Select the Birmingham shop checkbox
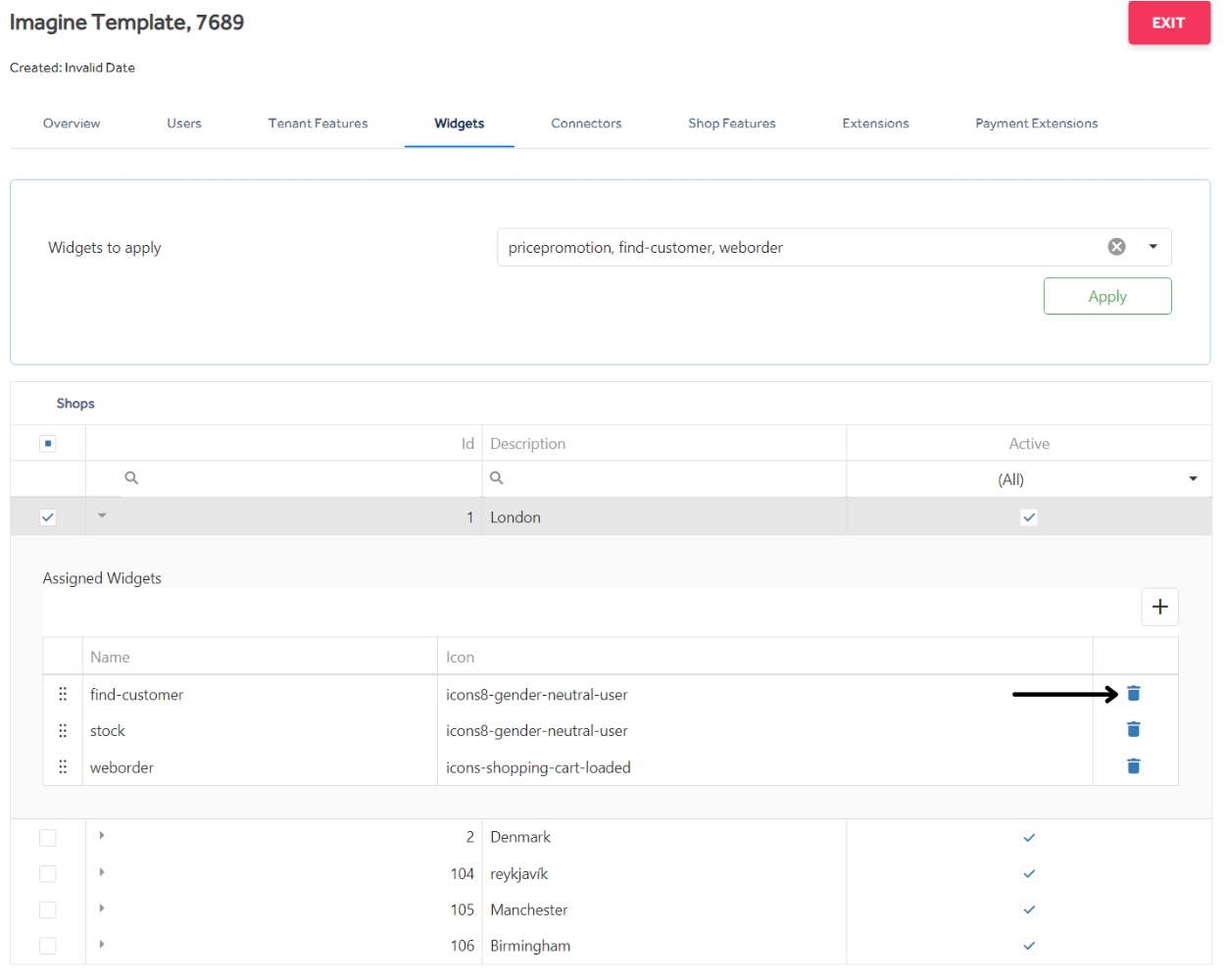 48,946
